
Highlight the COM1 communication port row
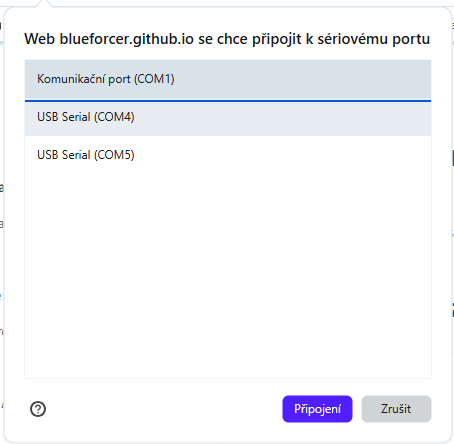pyautogui.click(x=228, y=79)
